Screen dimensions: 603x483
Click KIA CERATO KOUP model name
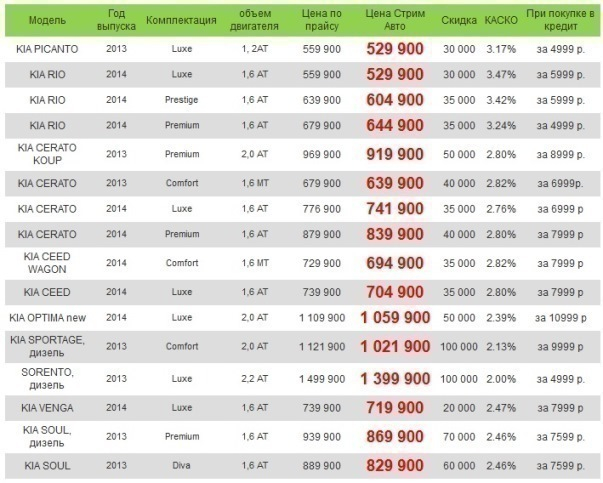coord(47,154)
